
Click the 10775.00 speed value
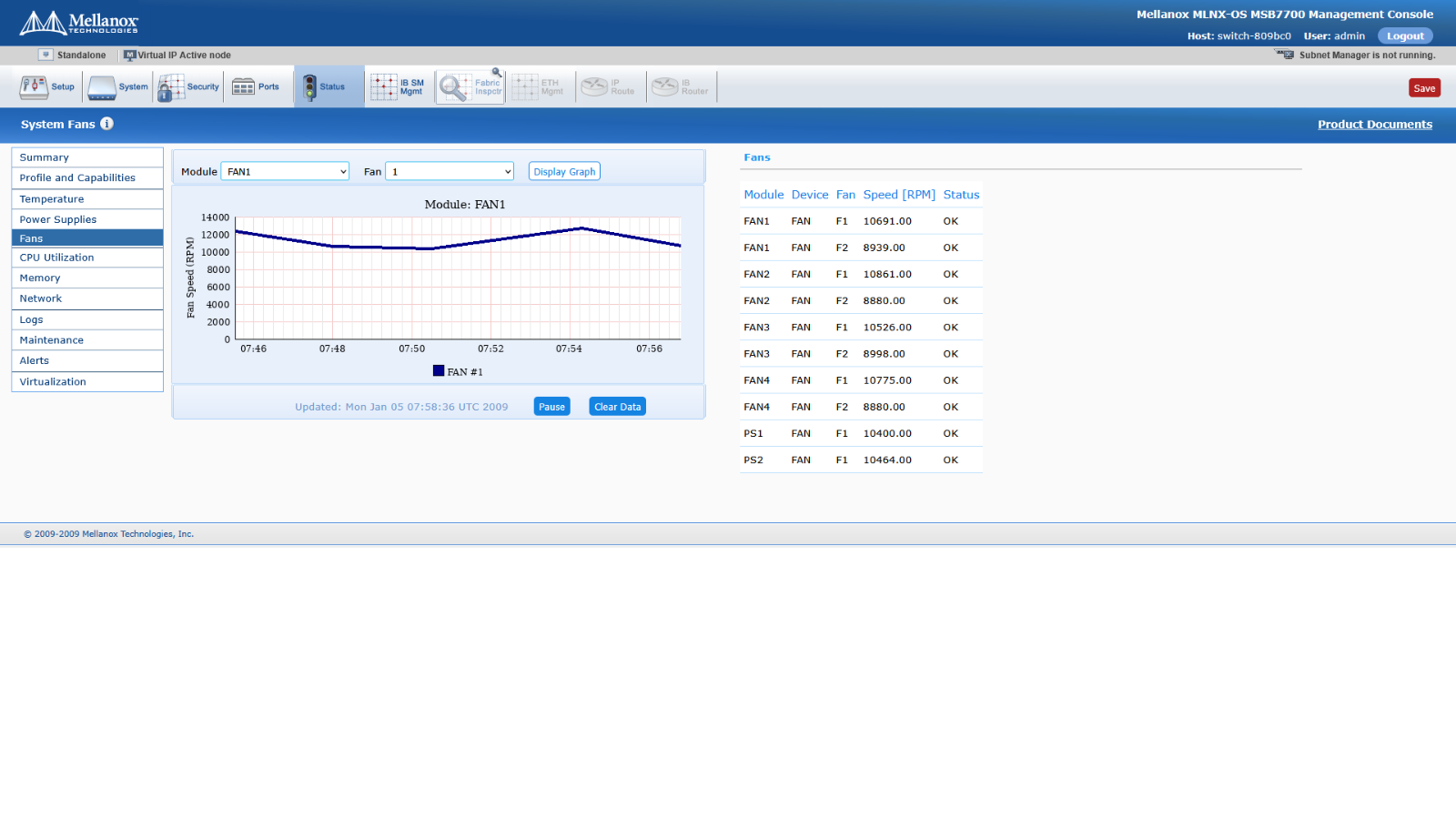pyautogui.click(x=887, y=380)
